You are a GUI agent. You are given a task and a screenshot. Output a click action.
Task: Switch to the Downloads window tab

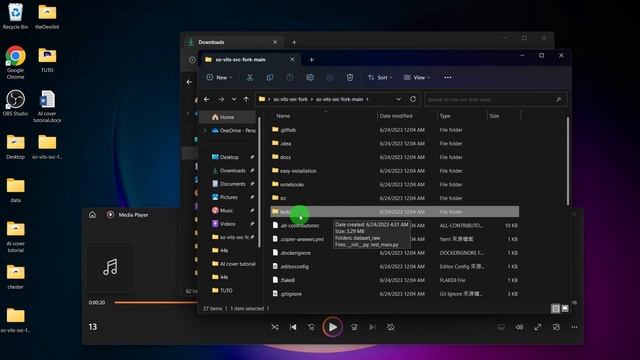pos(233,42)
